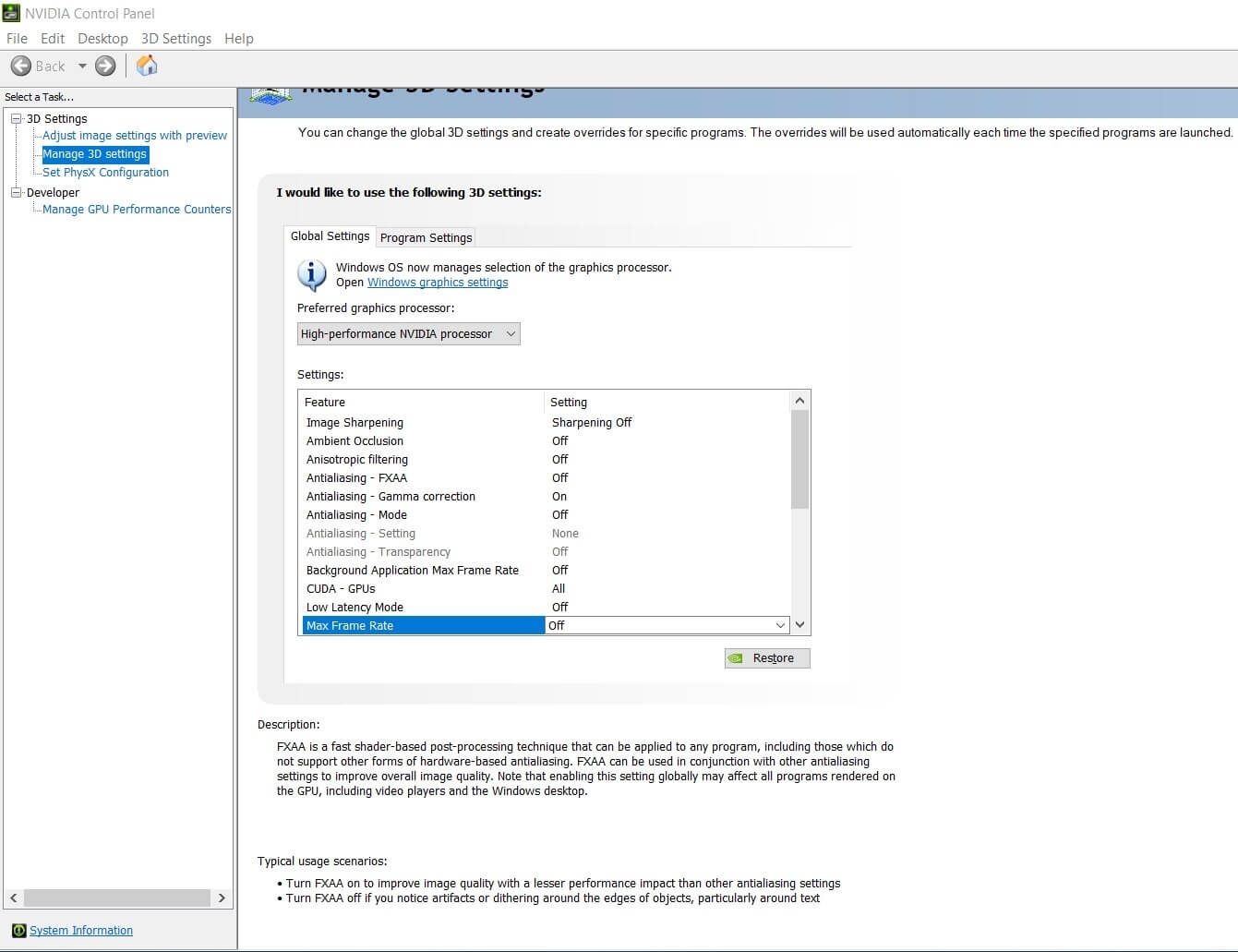This screenshot has width=1238, height=952.
Task: Collapse the 3D Settings tree node
Action: point(16,118)
